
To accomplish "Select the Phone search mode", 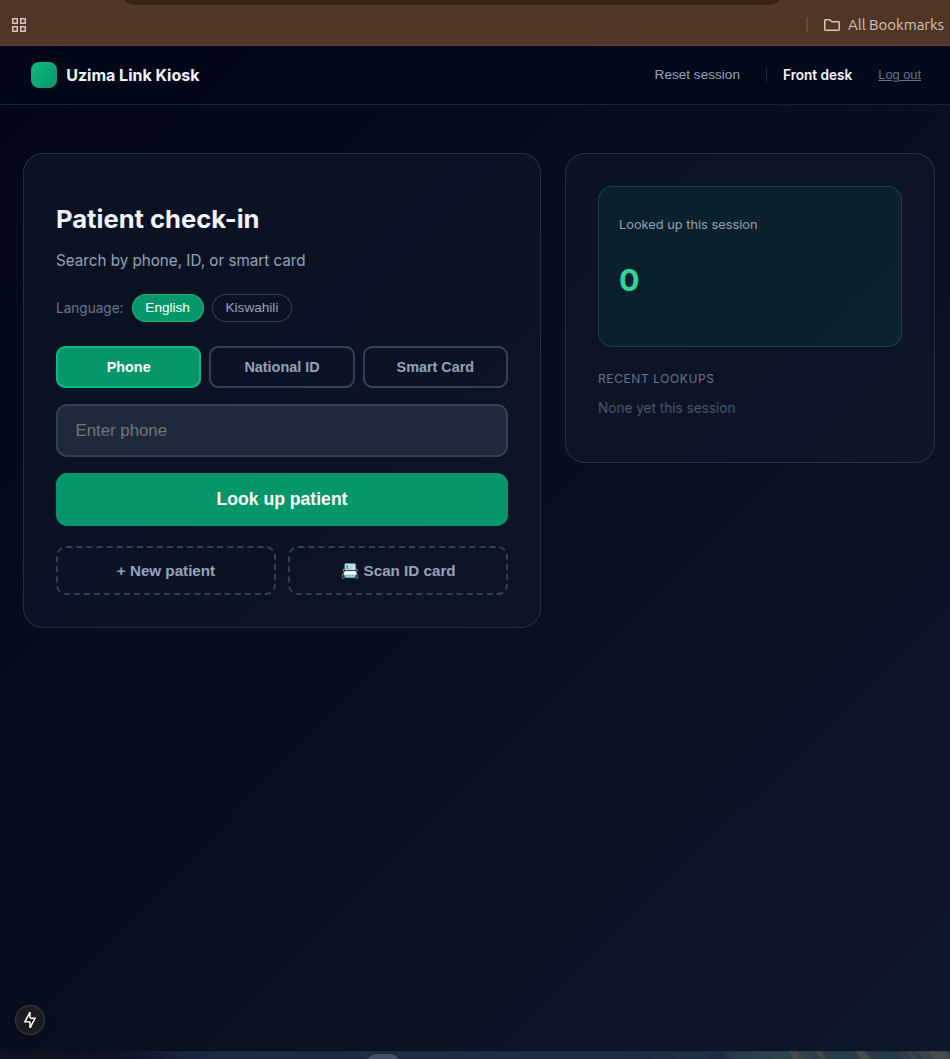I will pos(128,367).
